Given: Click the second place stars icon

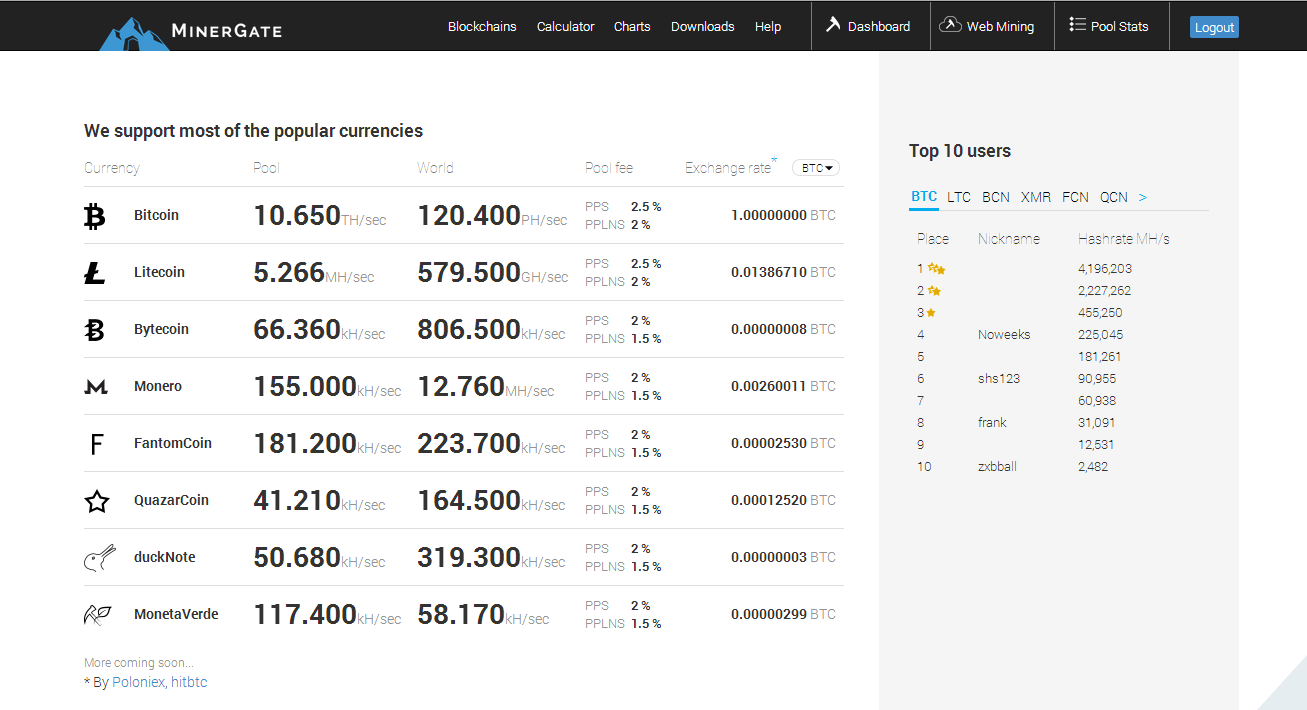Looking at the screenshot, I should pyautogui.click(x=934, y=290).
